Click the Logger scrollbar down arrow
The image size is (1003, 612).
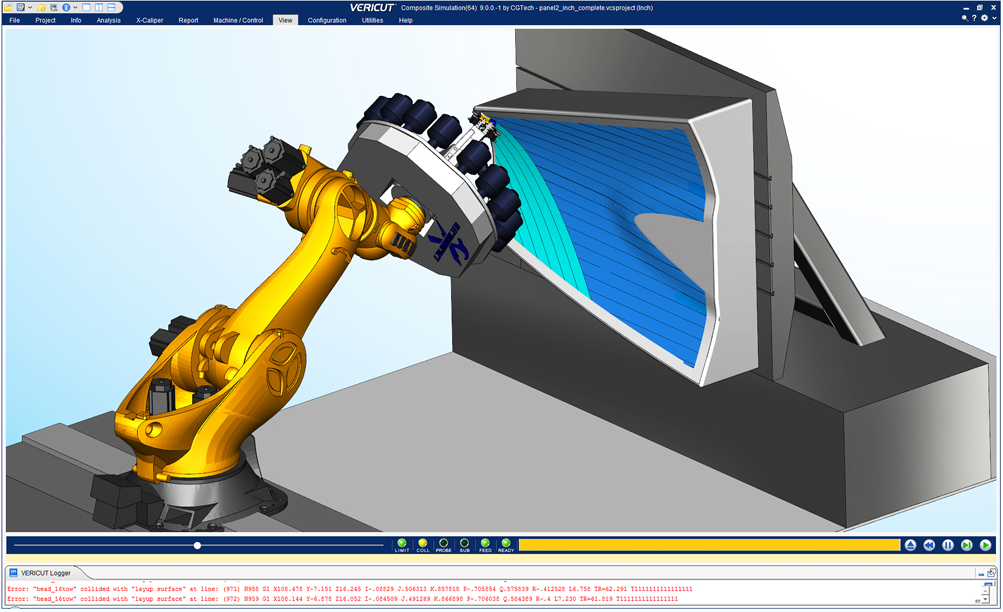tap(986, 599)
